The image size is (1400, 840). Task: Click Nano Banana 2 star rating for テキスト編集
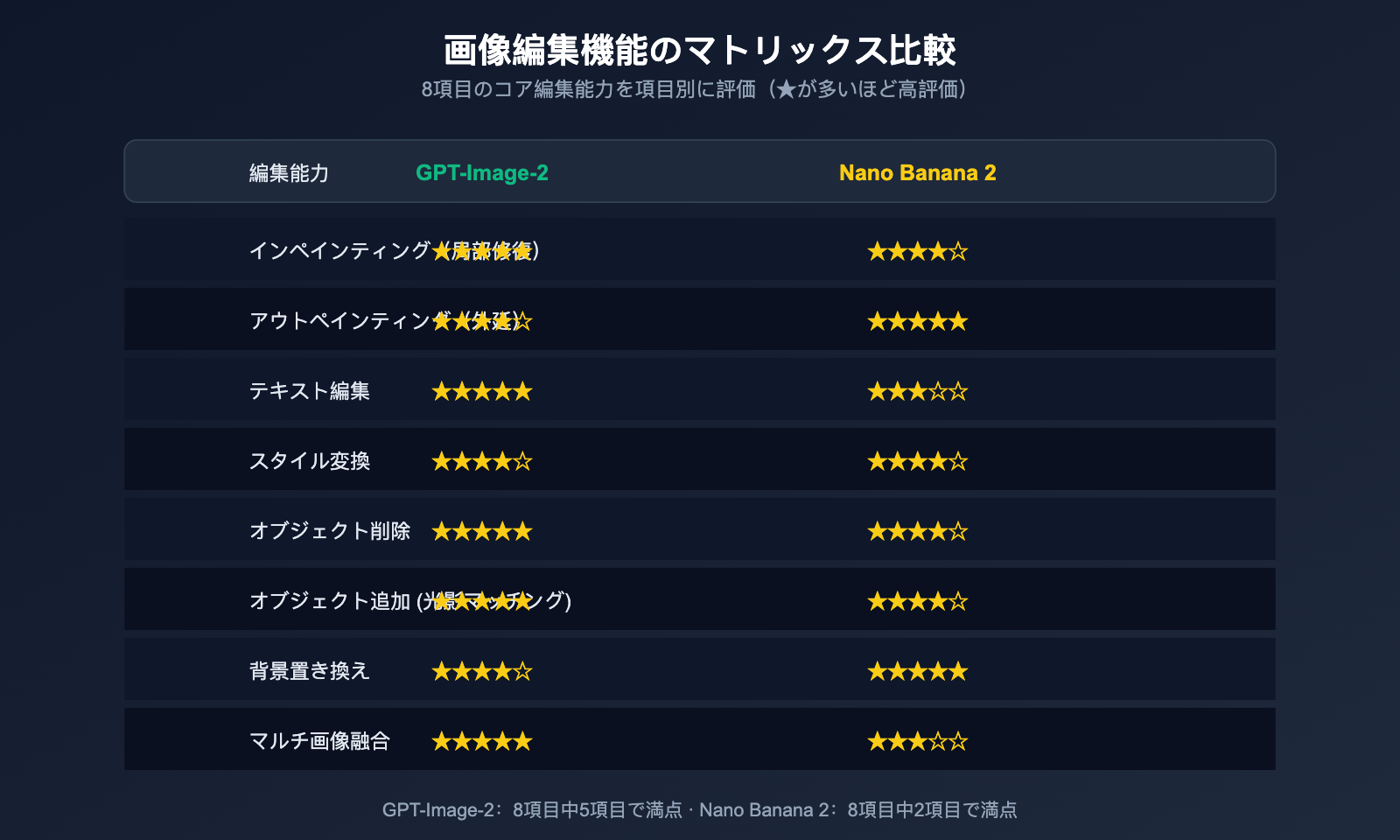[x=917, y=391]
